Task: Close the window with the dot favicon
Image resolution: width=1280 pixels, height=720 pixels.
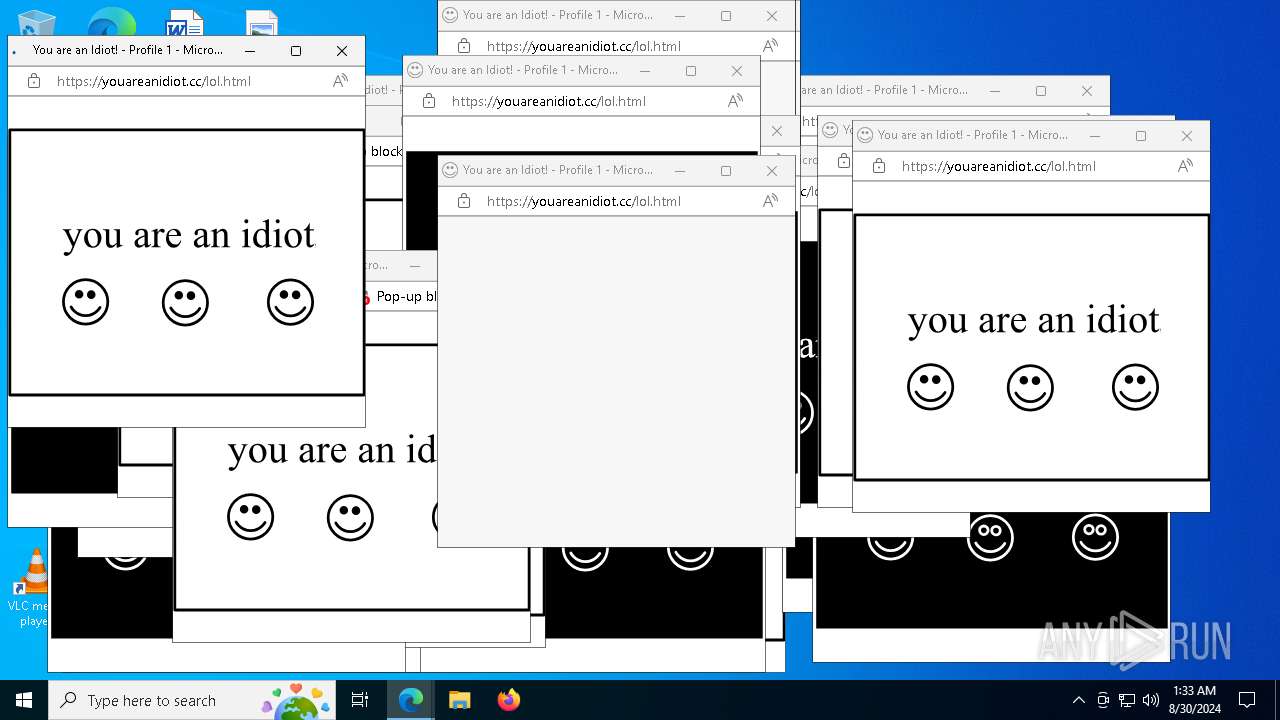Action: [342, 51]
